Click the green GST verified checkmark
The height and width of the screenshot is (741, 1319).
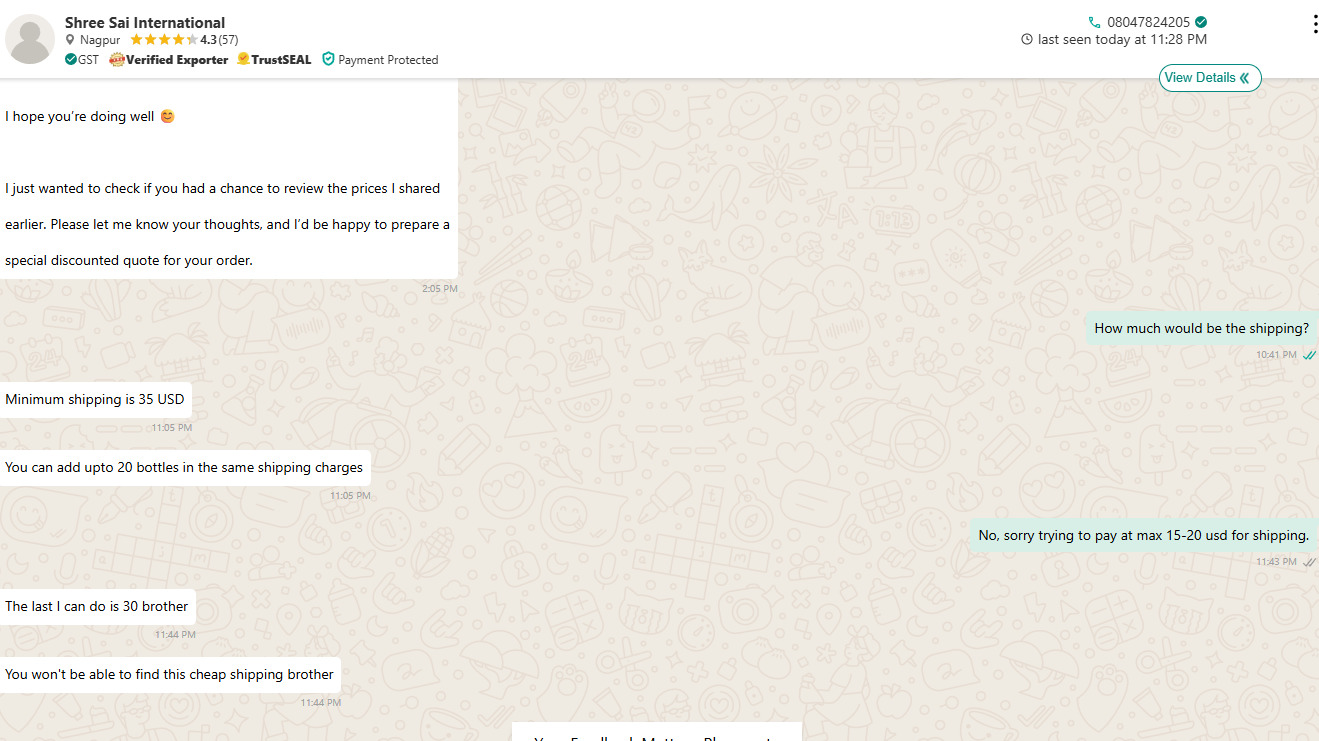(71, 60)
